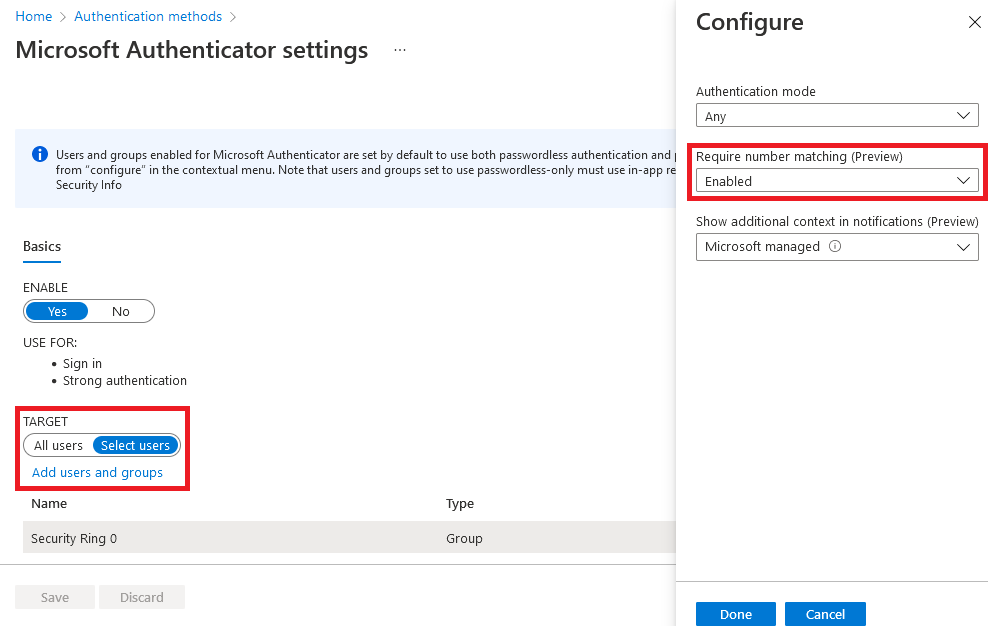This screenshot has height=626, width=988.
Task: Set Enable toggle to No
Action: pos(121,312)
